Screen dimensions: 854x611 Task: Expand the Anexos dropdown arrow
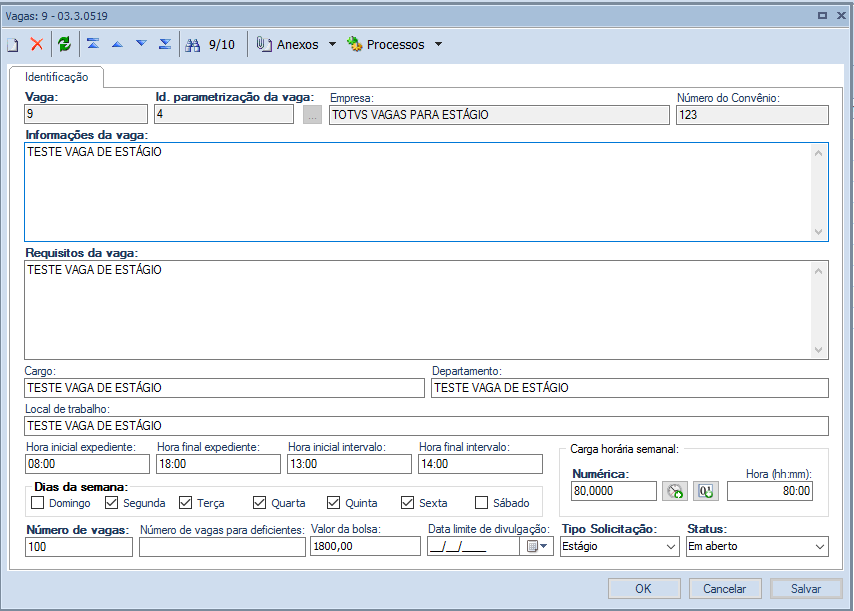tap(332, 44)
